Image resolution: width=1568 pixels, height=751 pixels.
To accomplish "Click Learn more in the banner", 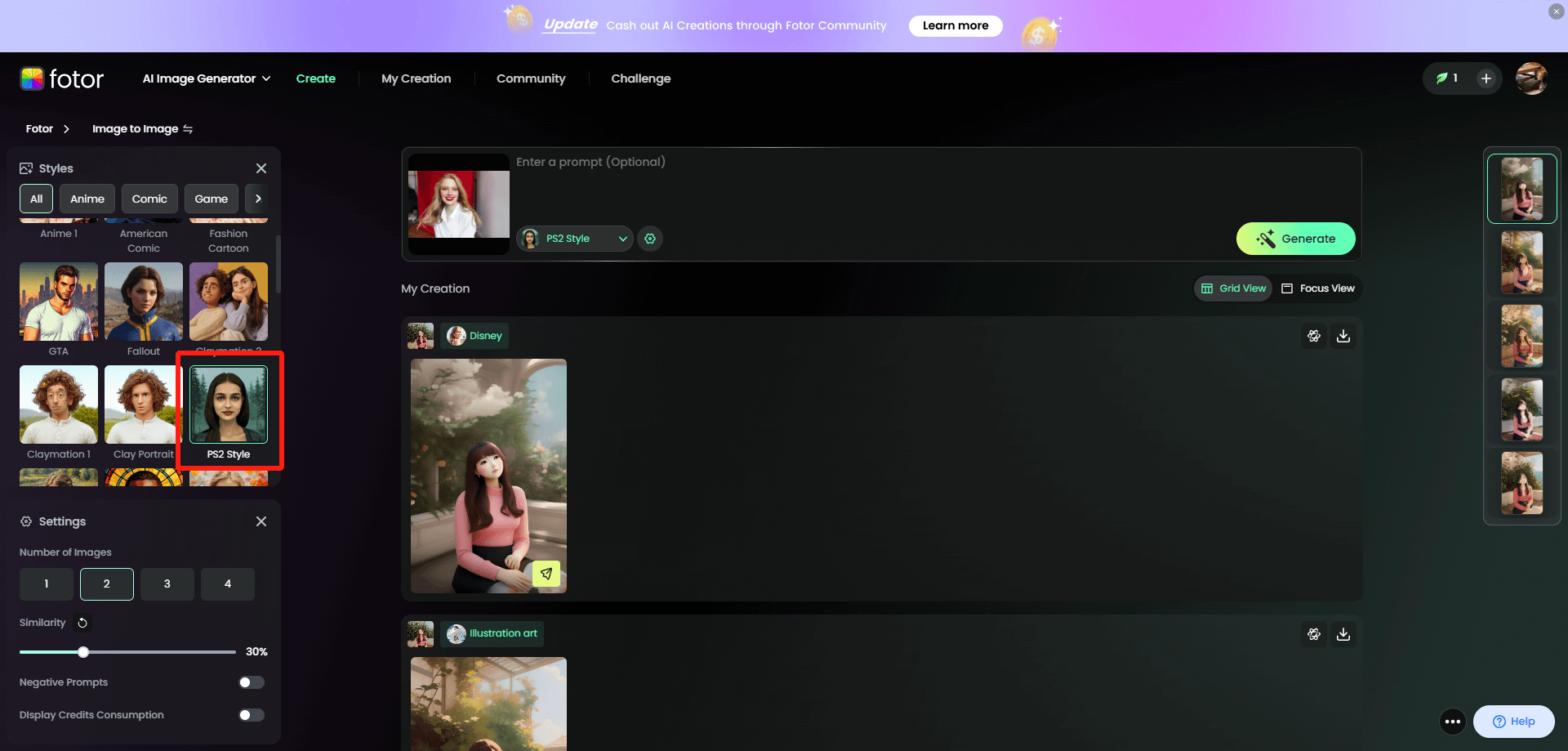I will [x=955, y=25].
